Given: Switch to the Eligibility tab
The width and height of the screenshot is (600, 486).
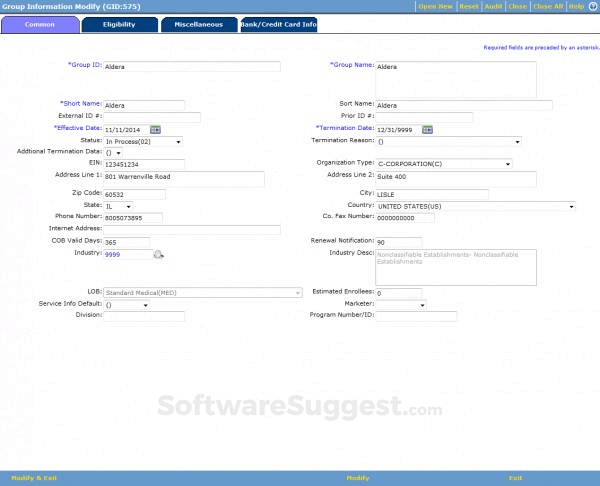Looking at the screenshot, I should coord(119,24).
